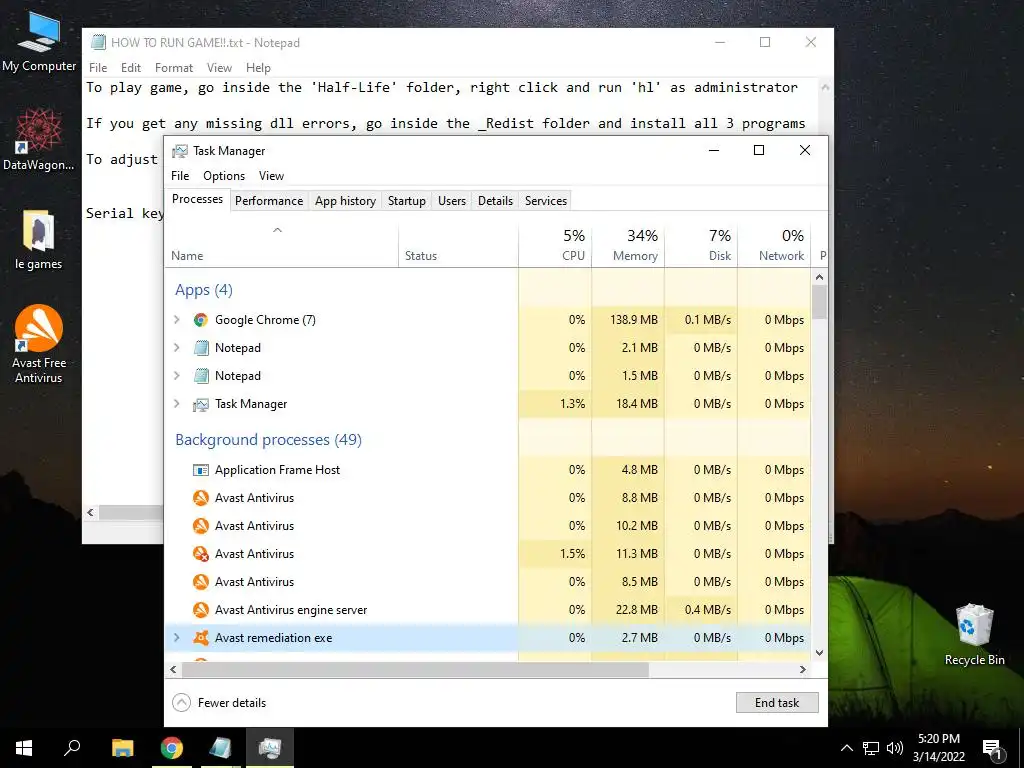This screenshot has width=1024, height=768.
Task: Switch to Notepad on the taskbar
Action: click(221, 748)
